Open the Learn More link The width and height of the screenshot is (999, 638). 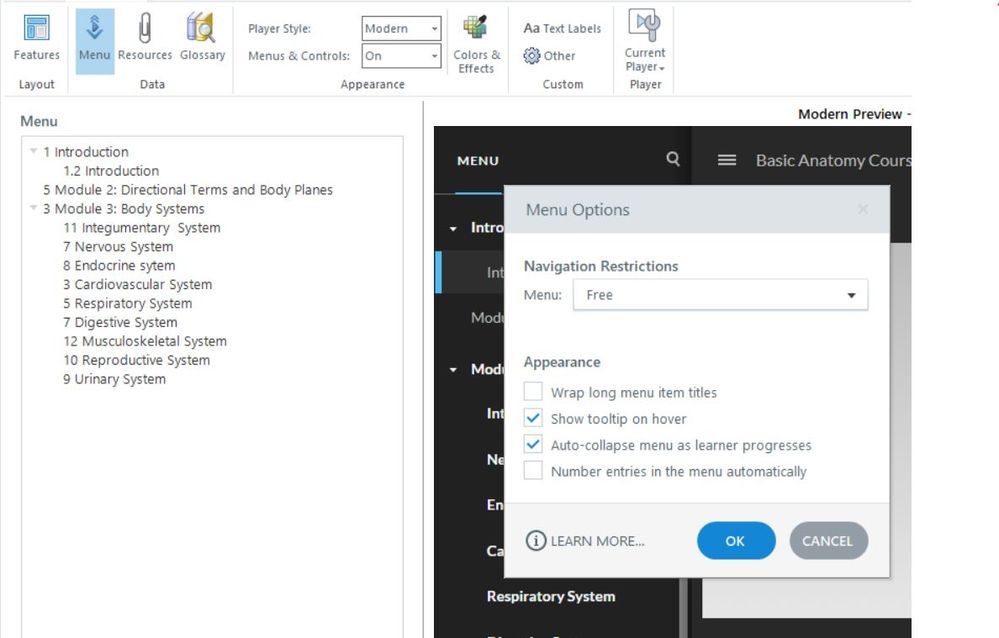[598, 541]
